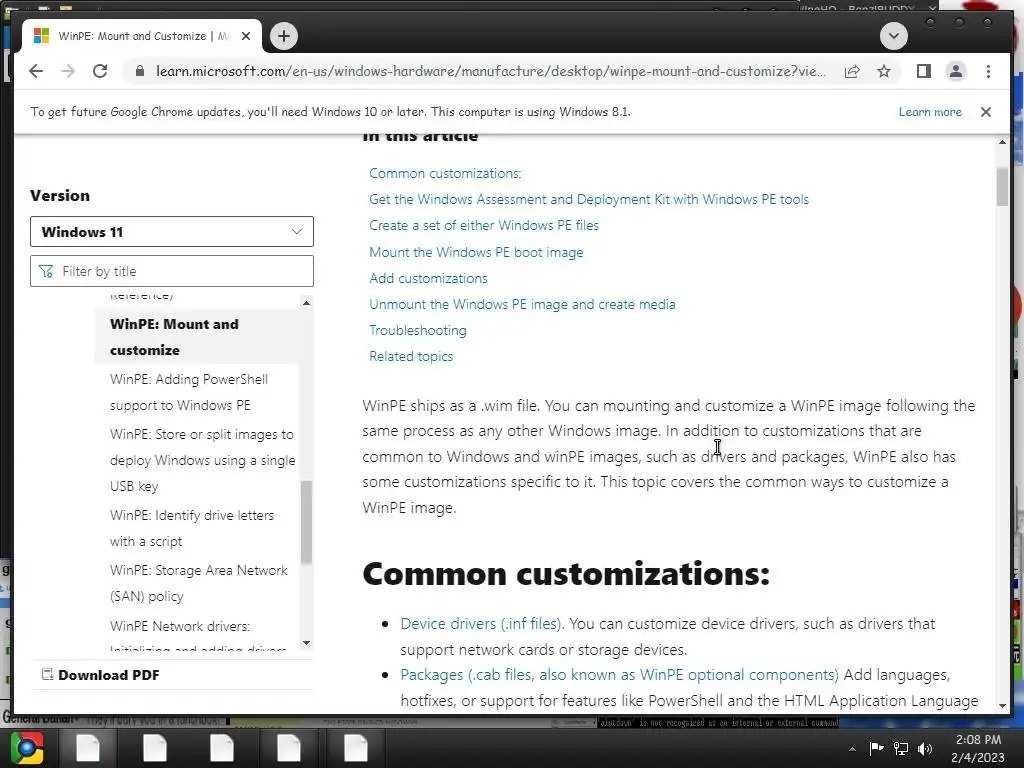Jump to Add customizations section
This screenshot has height=768, width=1024.
428,278
